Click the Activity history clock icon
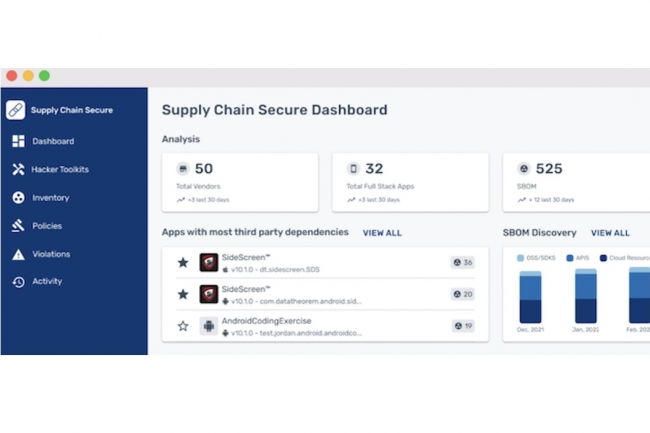 pos(18,282)
